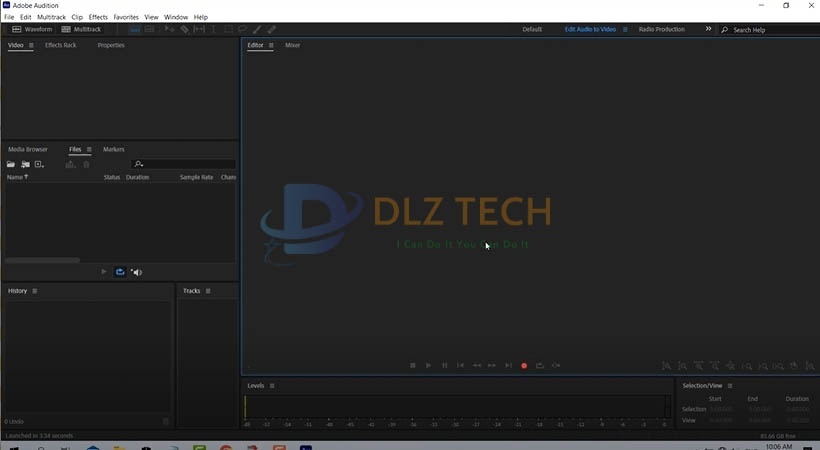This screenshot has height=450, width=820.
Task: Open the Editor panel hamburger menu
Action: (271, 46)
